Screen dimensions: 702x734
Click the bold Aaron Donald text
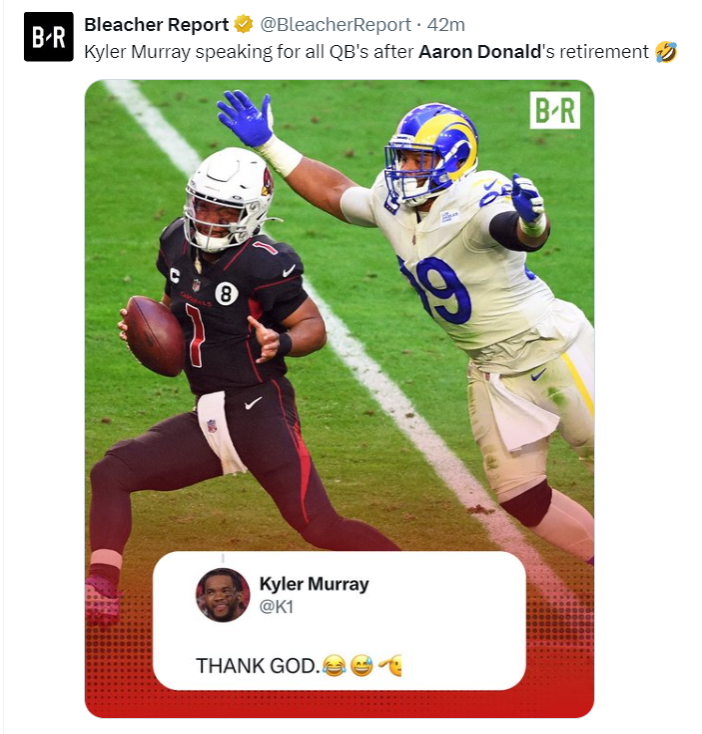coord(480,51)
